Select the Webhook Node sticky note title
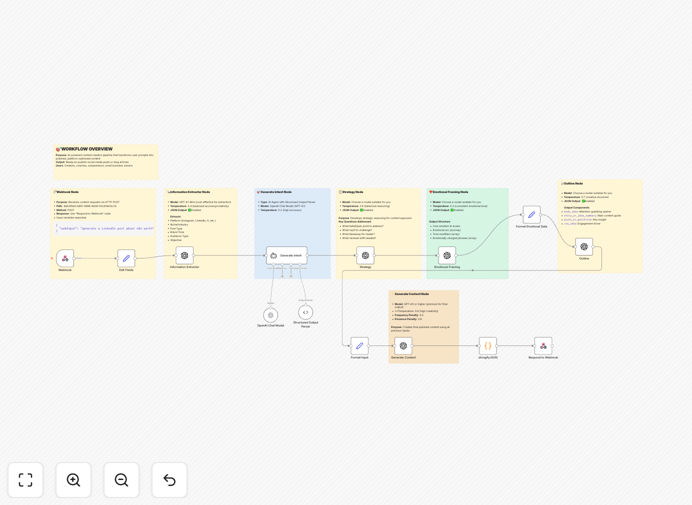Screen dimensions: 692x505 pos(67,192)
